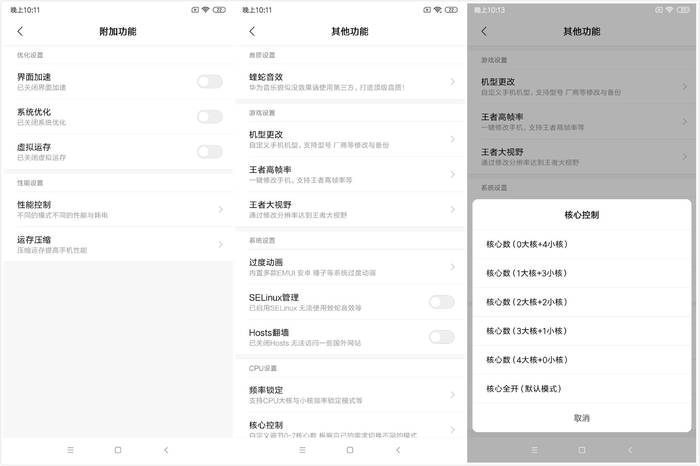Open 频率锁定 settings entry
The width and height of the screenshot is (700, 466).
[350, 395]
